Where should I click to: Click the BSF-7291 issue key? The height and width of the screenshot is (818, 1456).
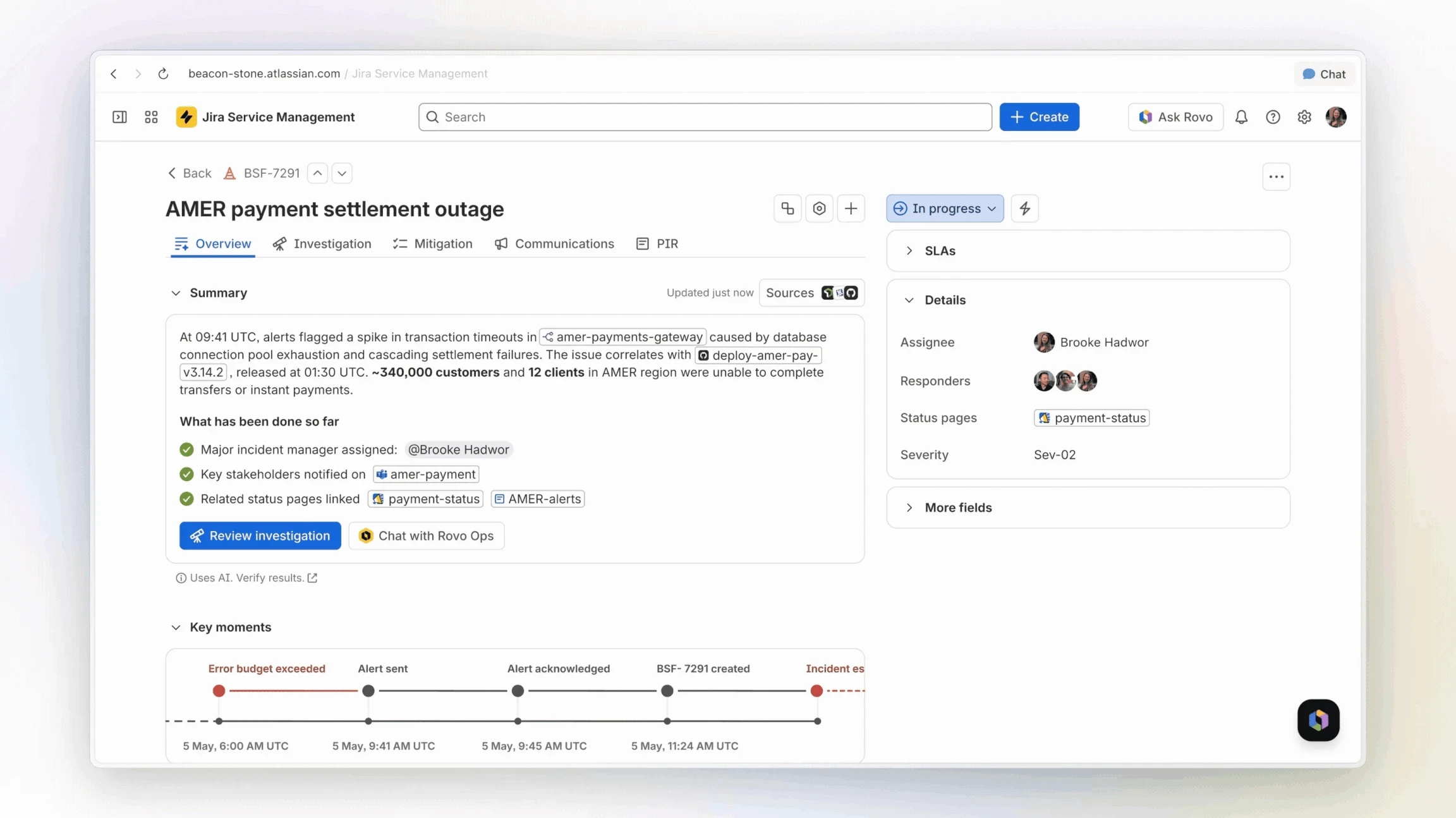[x=272, y=173]
